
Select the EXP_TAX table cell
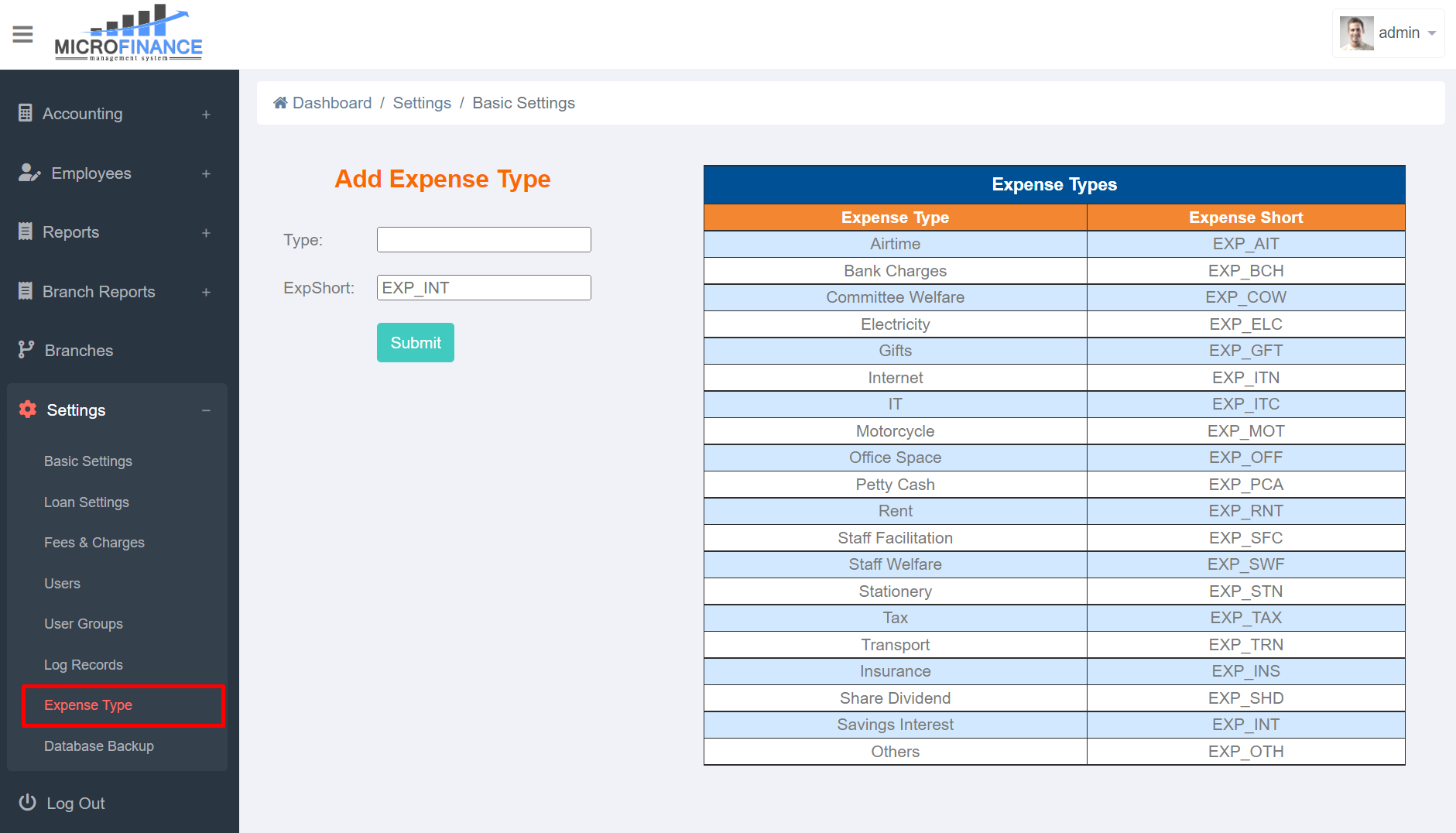coord(1245,618)
